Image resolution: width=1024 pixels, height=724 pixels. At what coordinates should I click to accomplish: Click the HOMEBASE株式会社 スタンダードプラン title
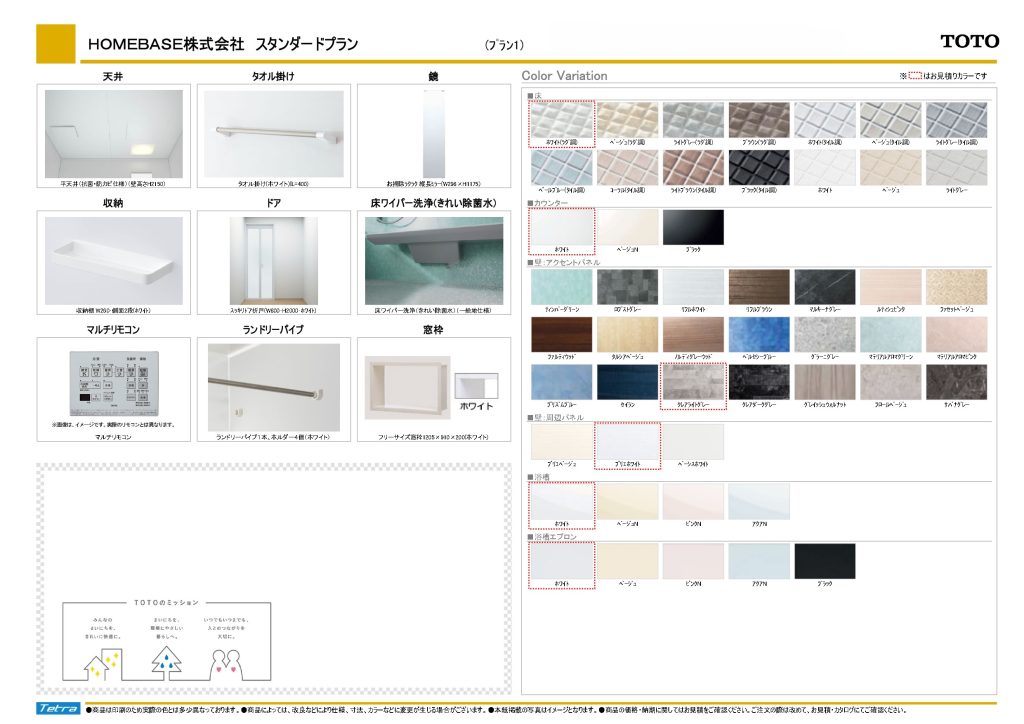tap(223, 44)
